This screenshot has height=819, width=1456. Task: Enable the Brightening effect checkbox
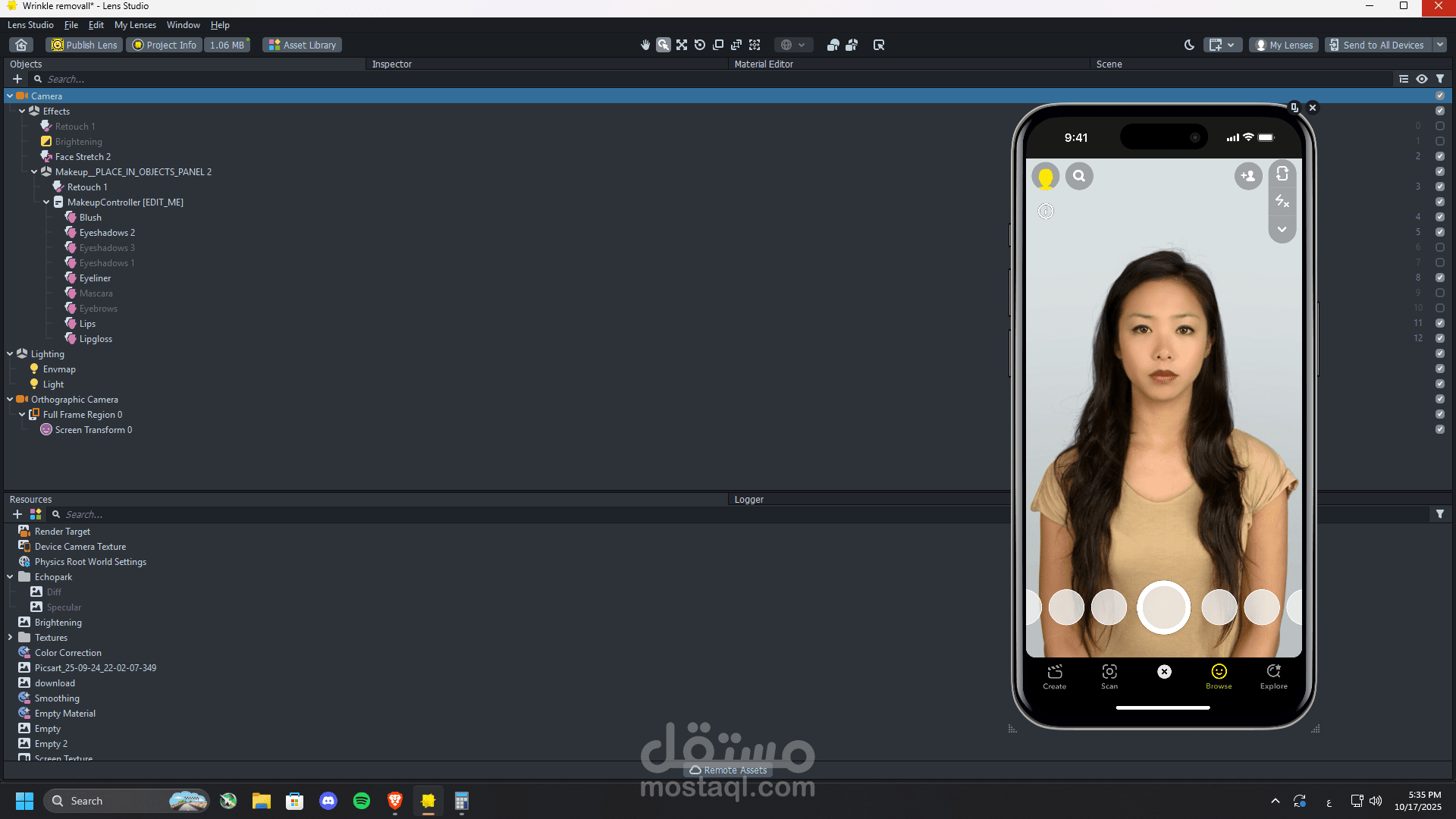pos(1440,141)
